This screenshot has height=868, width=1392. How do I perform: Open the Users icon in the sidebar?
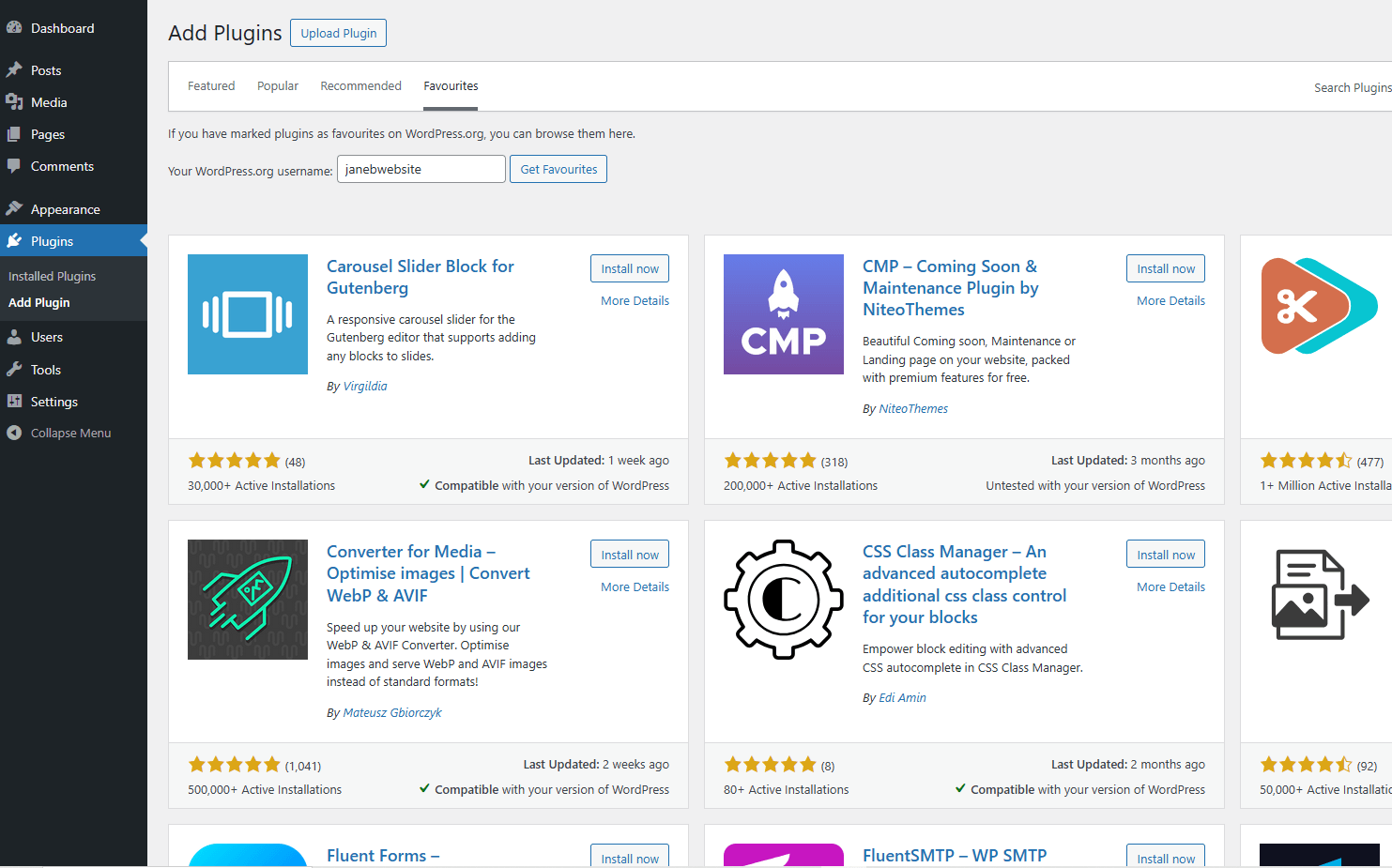[15, 336]
